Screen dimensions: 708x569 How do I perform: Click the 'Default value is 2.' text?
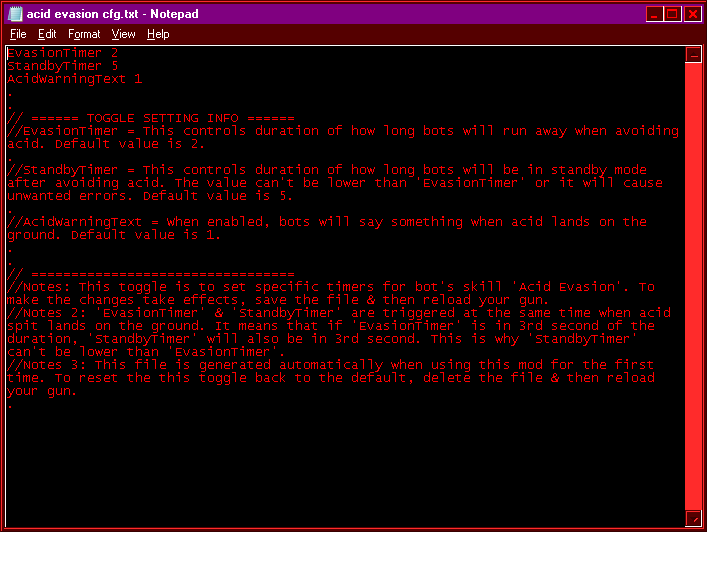coord(130,144)
